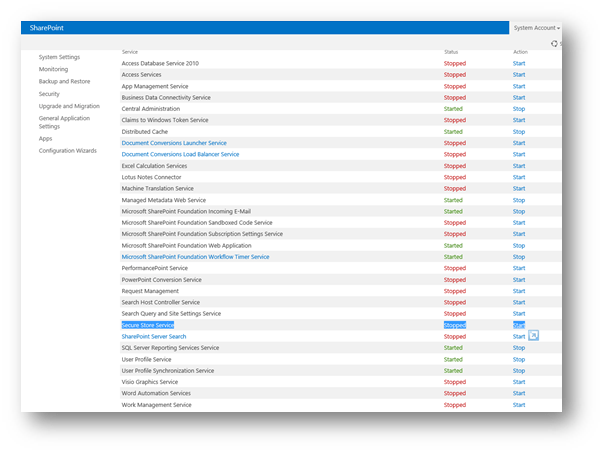Open Document Conversions Launcher Service link

point(174,143)
